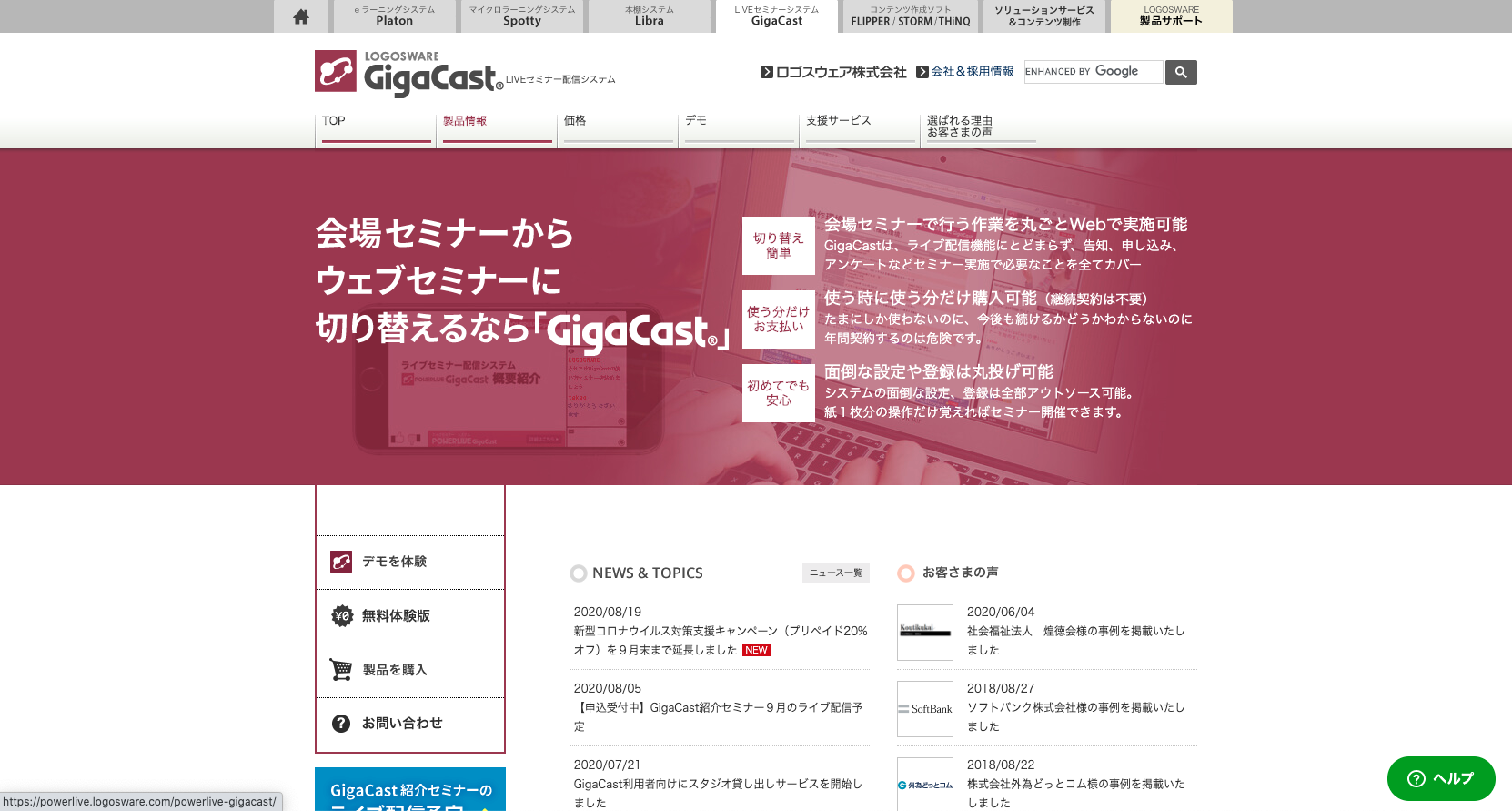The width and height of the screenshot is (1512, 811).
Task: Click the ¥0 無料体験版 icon
Action: click(341, 615)
